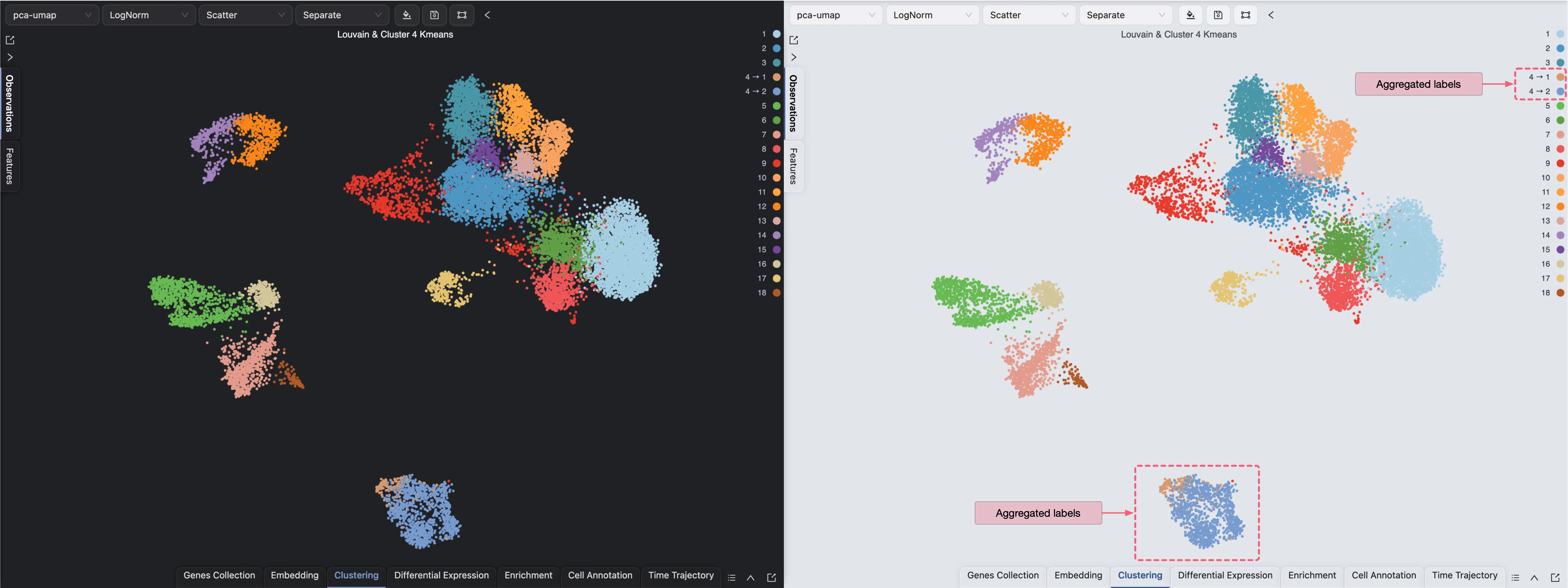Image resolution: width=1568 pixels, height=588 pixels.
Task: Click the up chevron at light panel bottom bar
Action: [x=1535, y=578]
